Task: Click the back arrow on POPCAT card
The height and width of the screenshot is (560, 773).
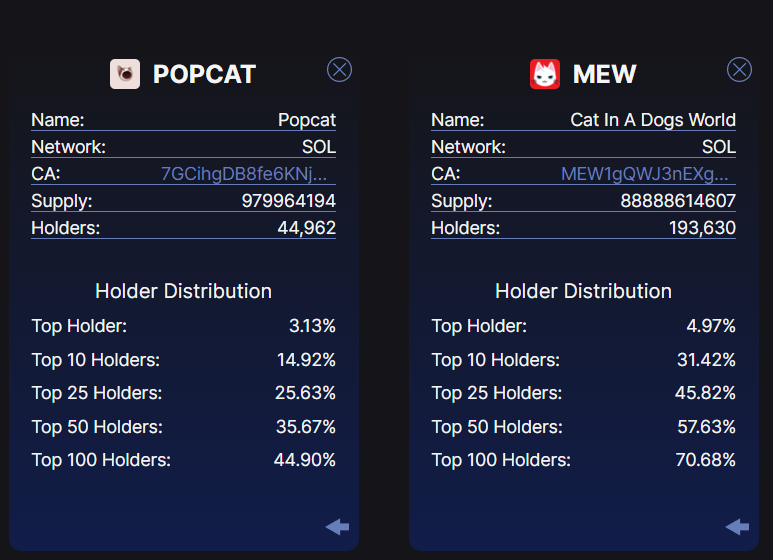Action: point(337,526)
